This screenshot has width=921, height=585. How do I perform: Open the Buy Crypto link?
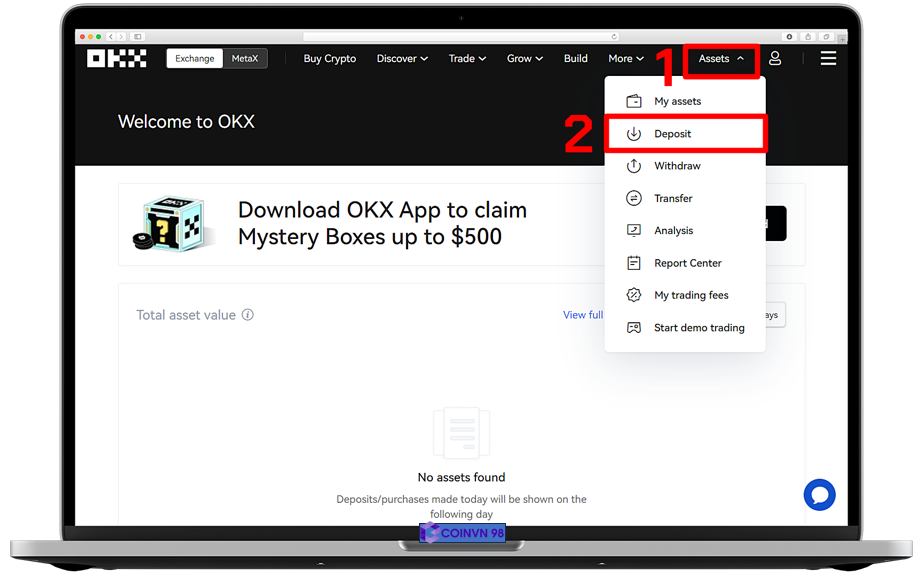pyautogui.click(x=329, y=59)
